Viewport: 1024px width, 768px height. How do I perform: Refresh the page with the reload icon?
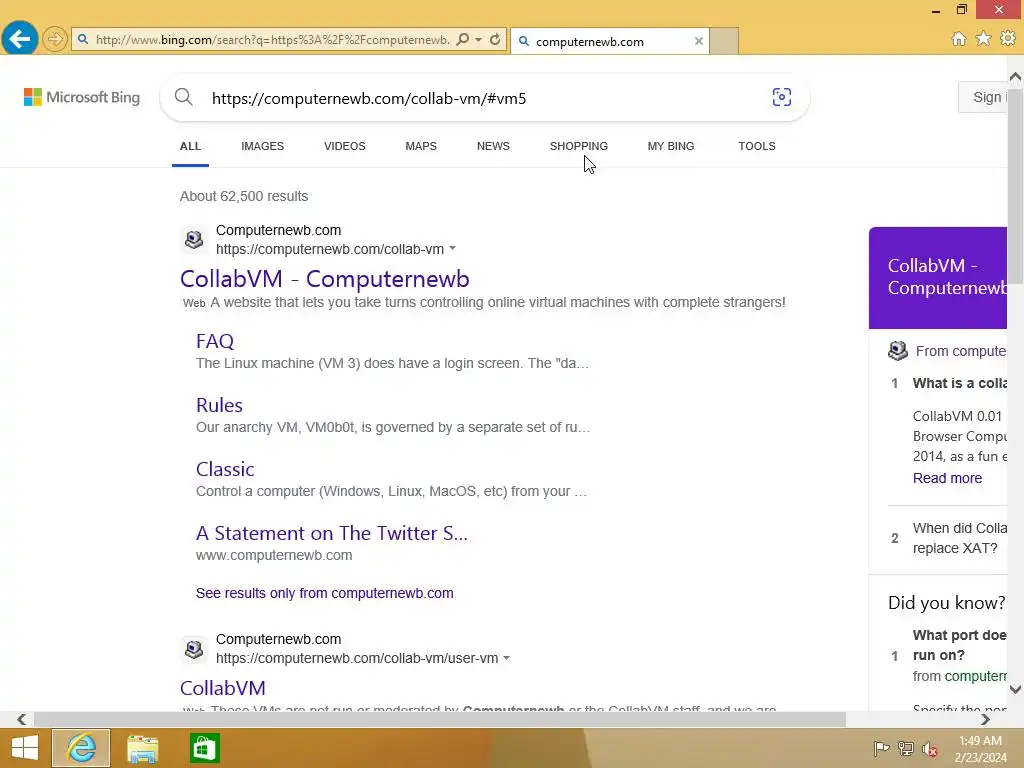495,39
